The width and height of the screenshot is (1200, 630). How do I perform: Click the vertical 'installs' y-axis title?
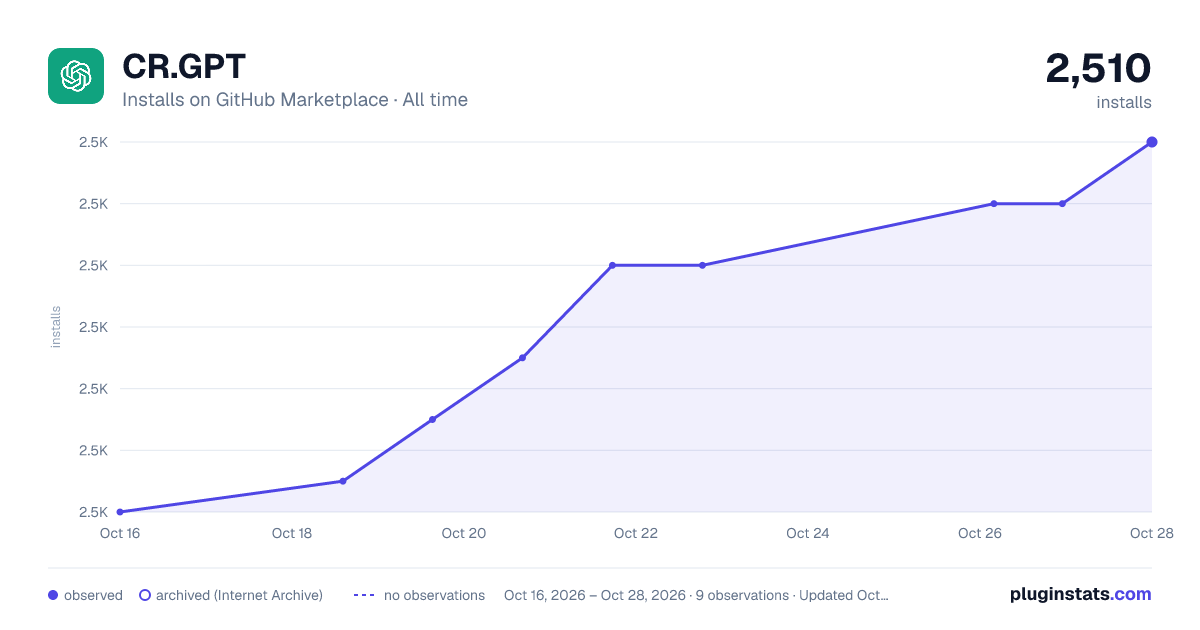[x=56, y=327]
